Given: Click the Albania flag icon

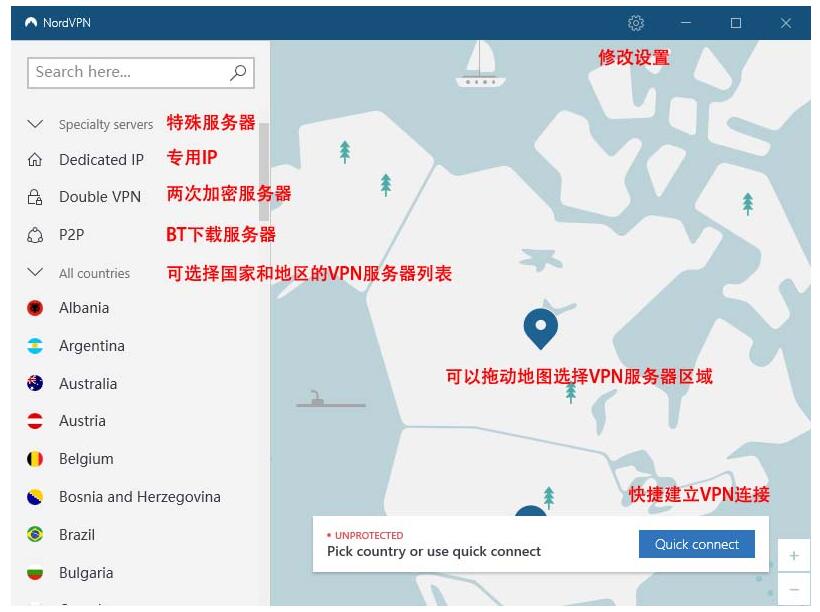Looking at the screenshot, I should (35, 308).
